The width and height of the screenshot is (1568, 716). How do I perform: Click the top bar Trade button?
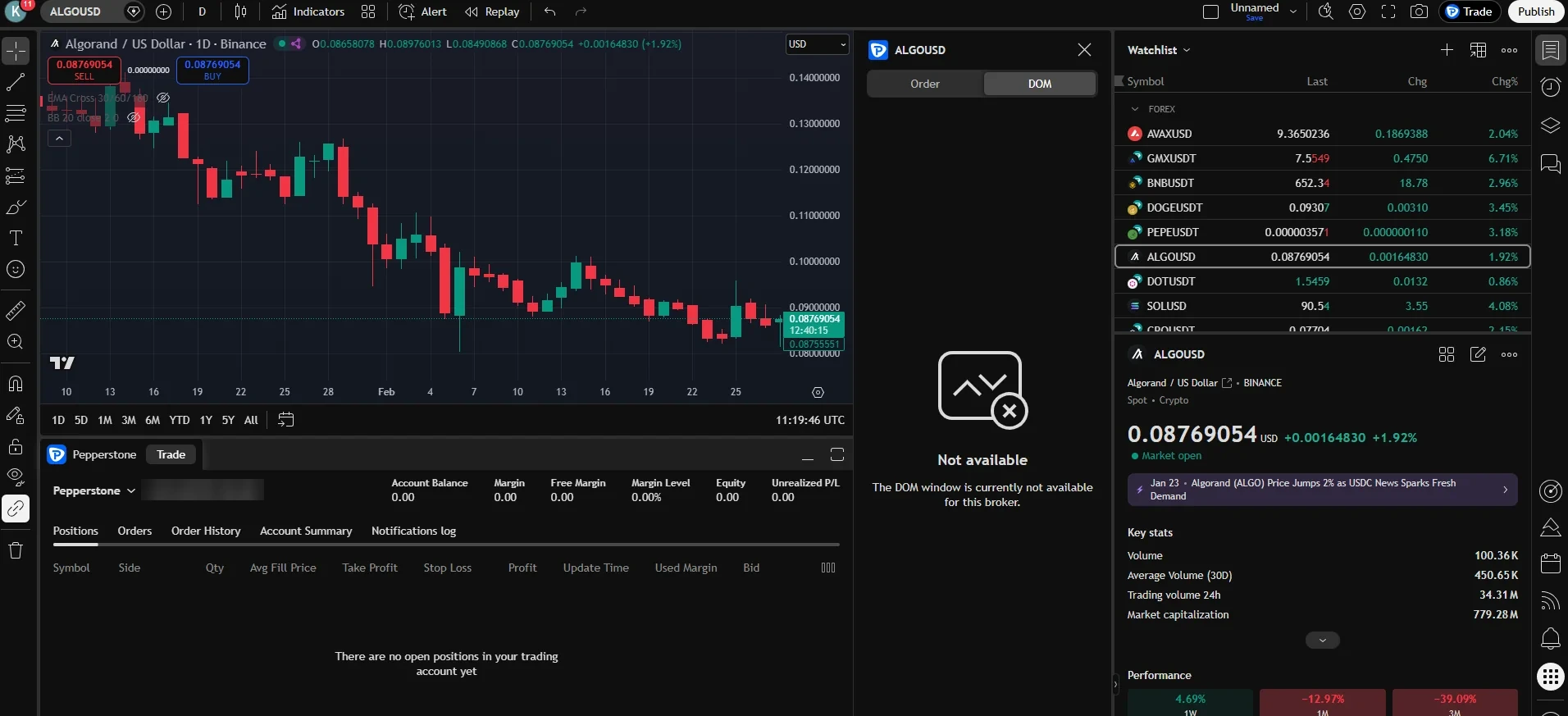point(1470,11)
